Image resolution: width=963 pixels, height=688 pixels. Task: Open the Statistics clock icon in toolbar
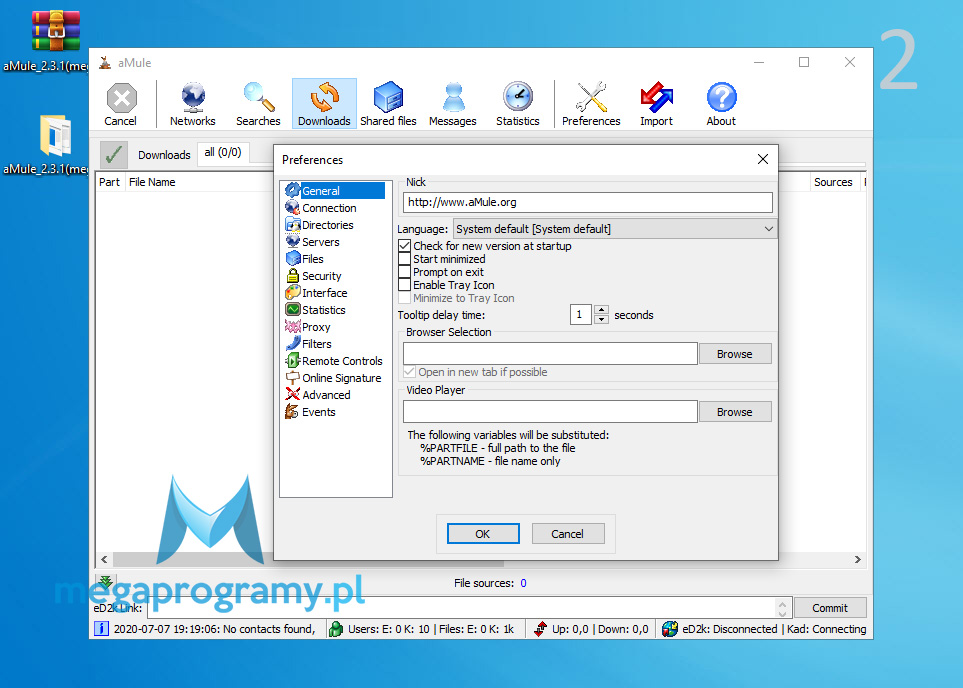(518, 104)
